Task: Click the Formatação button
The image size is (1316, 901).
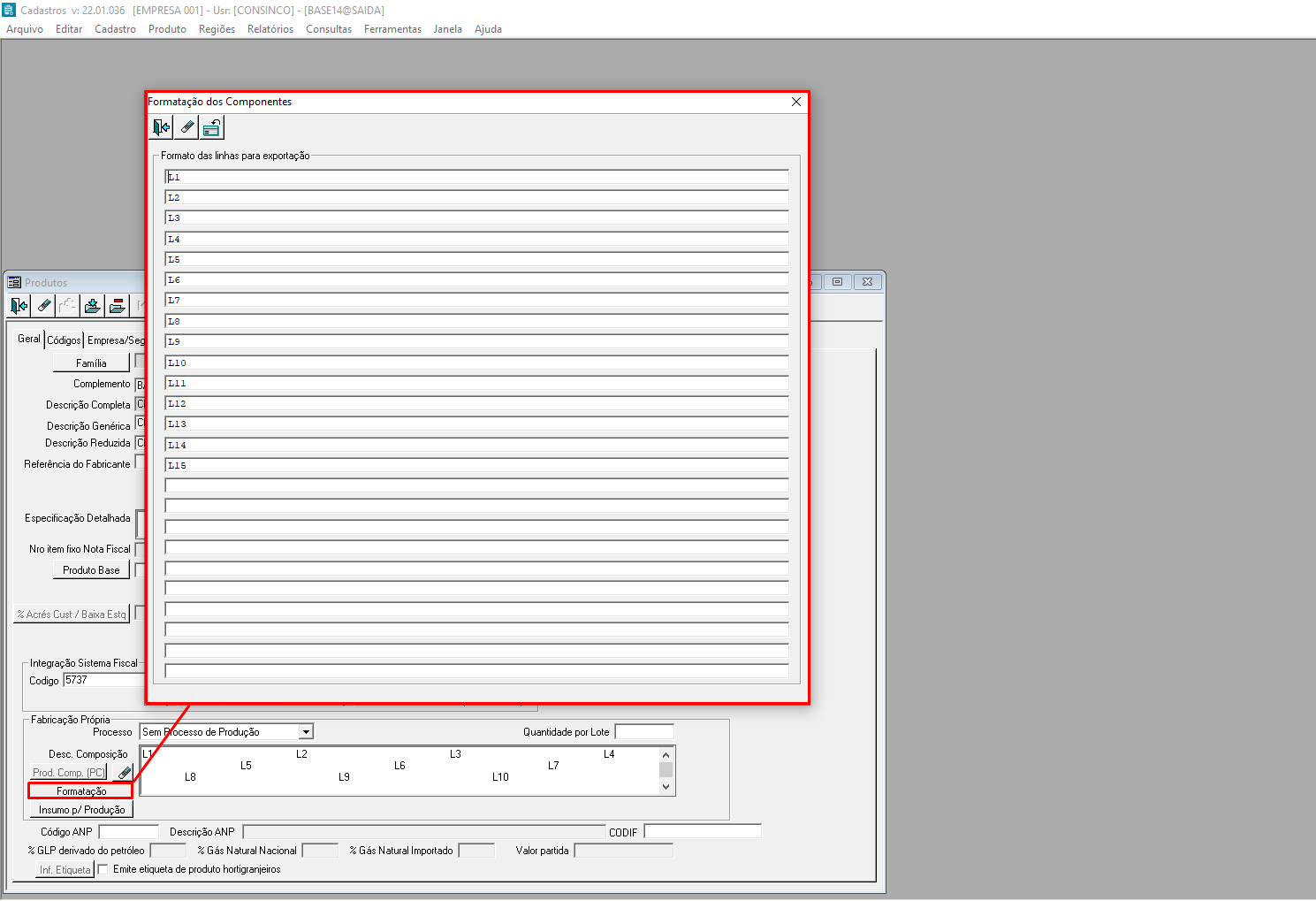Action: click(x=80, y=791)
